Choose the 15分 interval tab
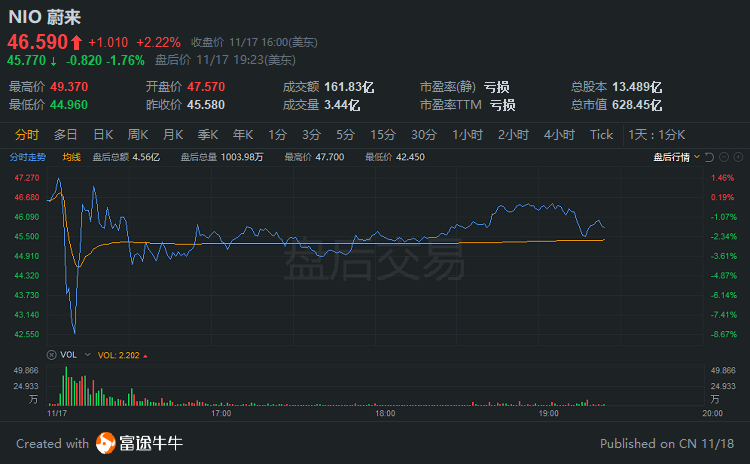 pos(383,135)
